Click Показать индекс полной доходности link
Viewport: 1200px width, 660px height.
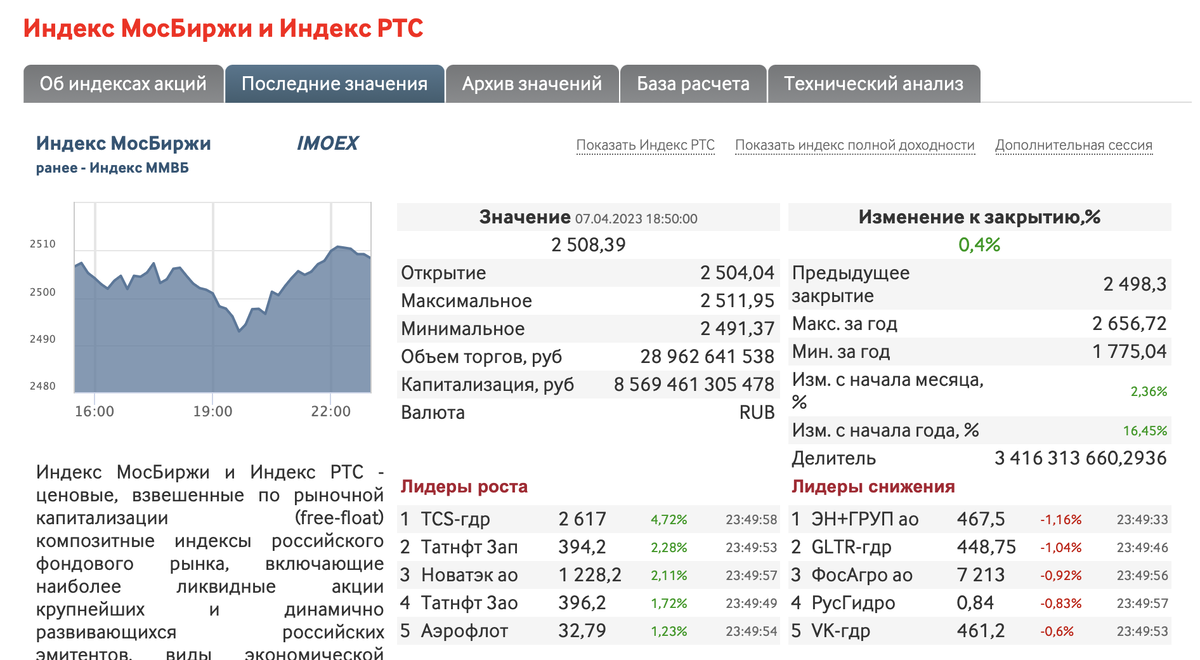point(855,145)
